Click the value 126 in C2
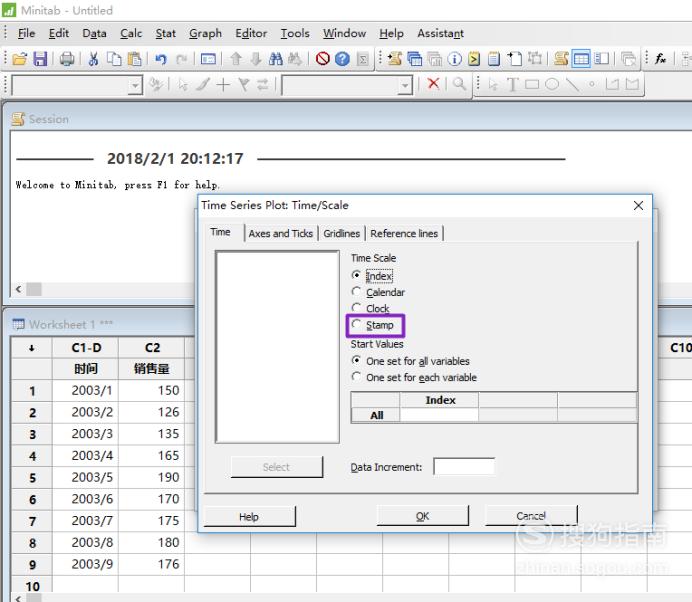 tap(152, 412)
